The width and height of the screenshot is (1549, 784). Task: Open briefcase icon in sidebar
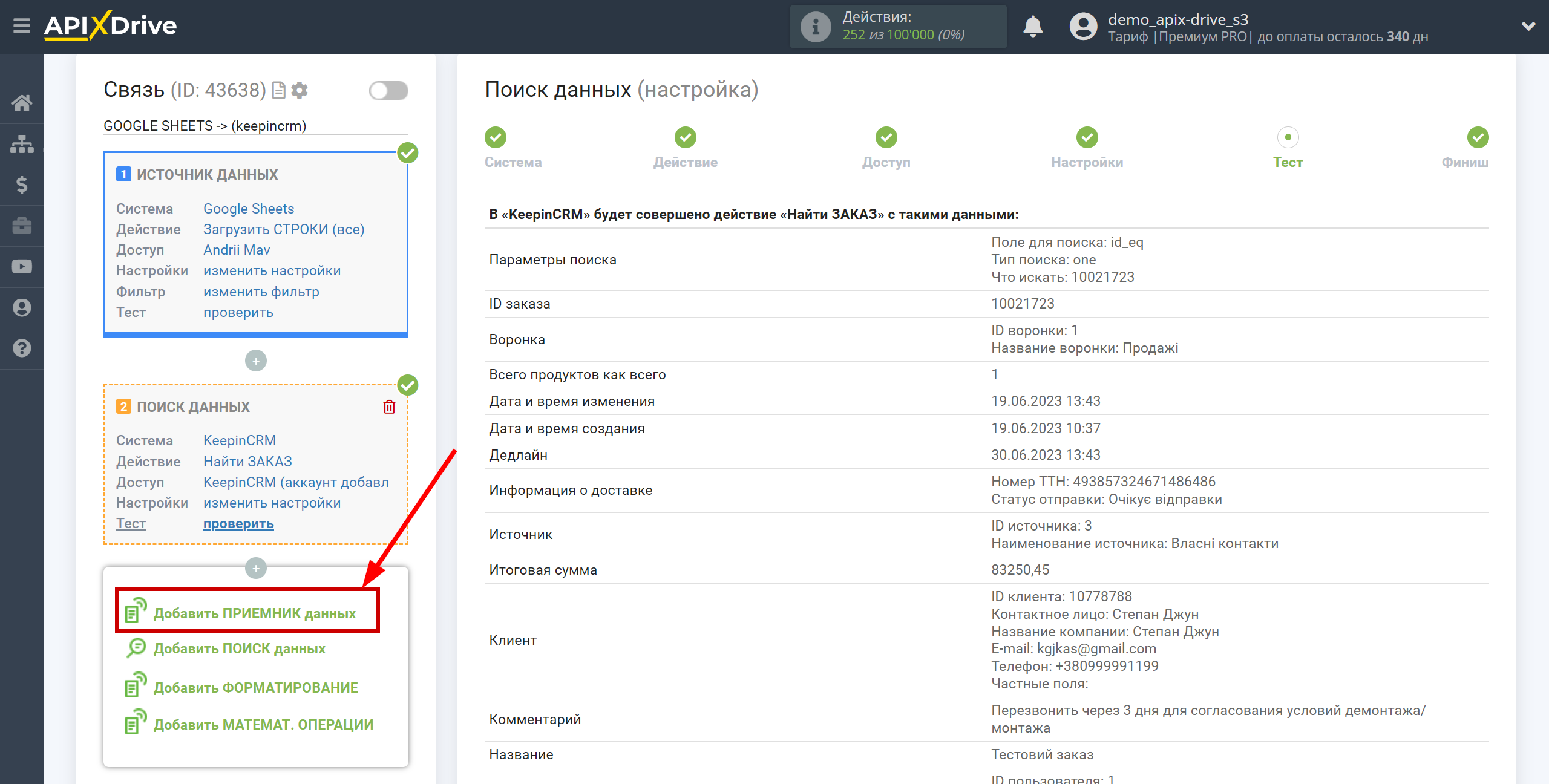tap(22, 226)
